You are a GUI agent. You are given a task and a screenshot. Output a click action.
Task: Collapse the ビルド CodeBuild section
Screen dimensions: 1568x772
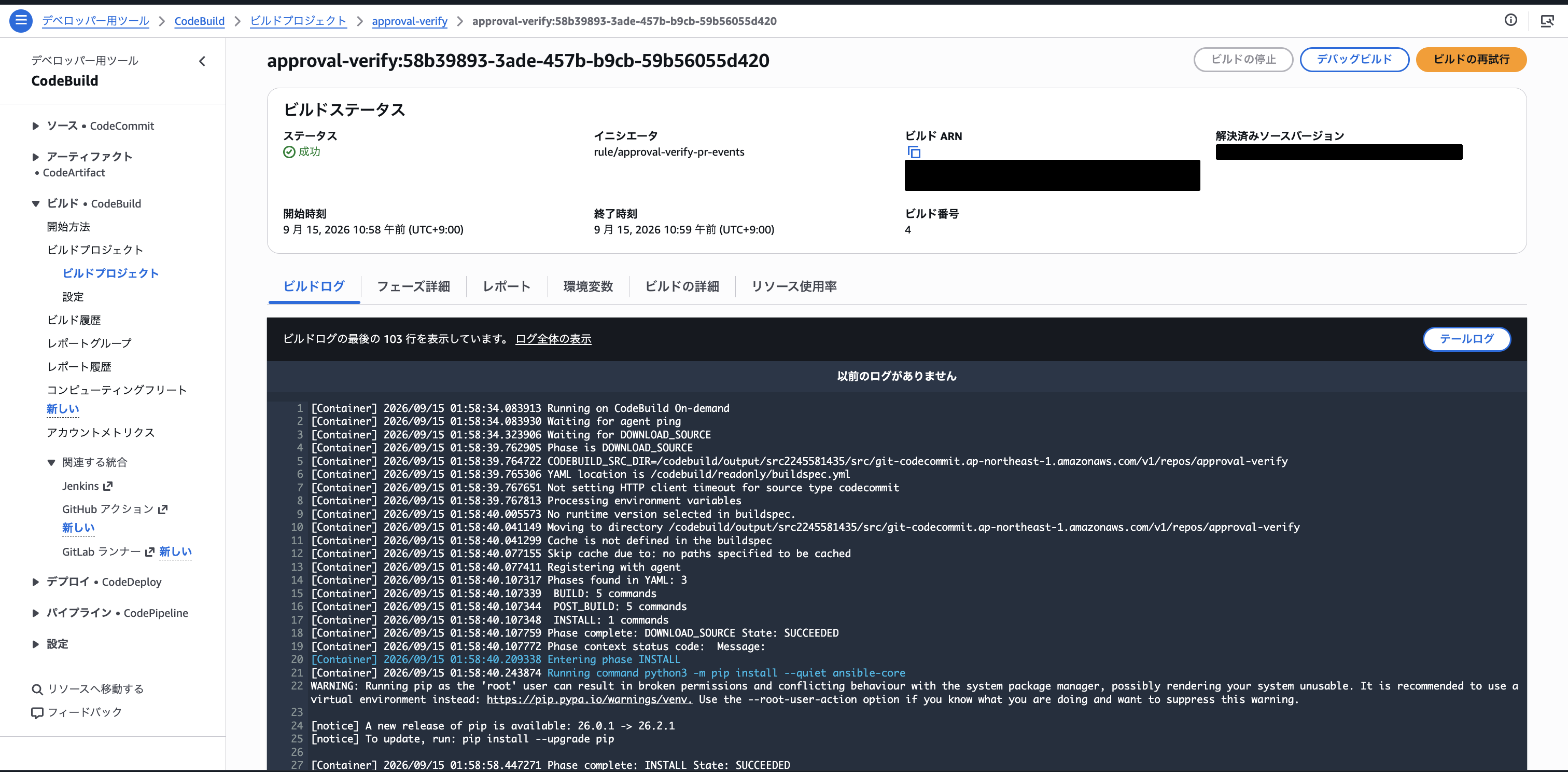click(x=35, y=203)
